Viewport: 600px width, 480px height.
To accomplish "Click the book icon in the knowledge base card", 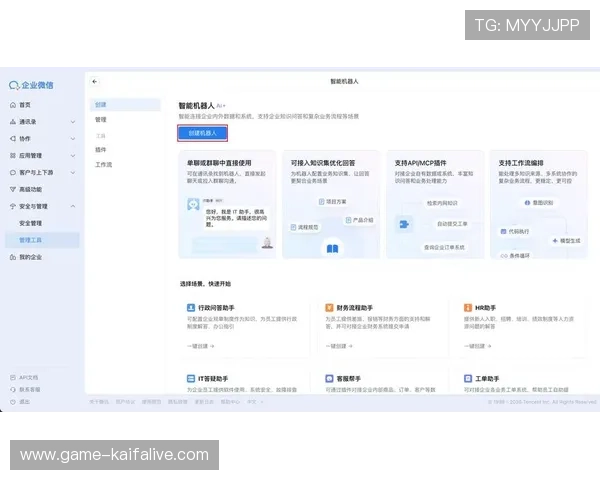I will [332, 249].
